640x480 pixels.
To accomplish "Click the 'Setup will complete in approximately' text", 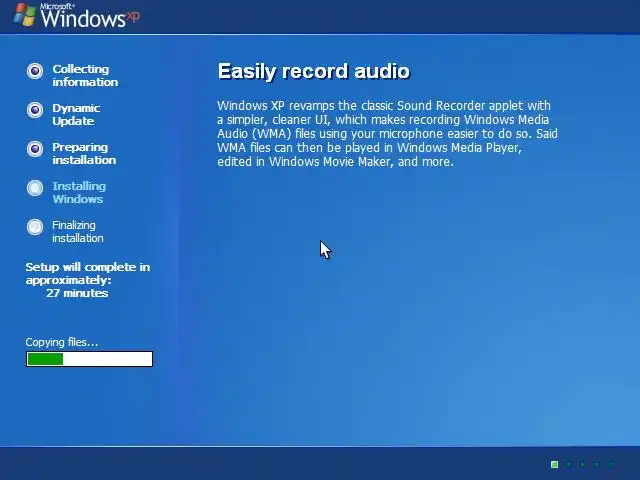I will 88,273.
